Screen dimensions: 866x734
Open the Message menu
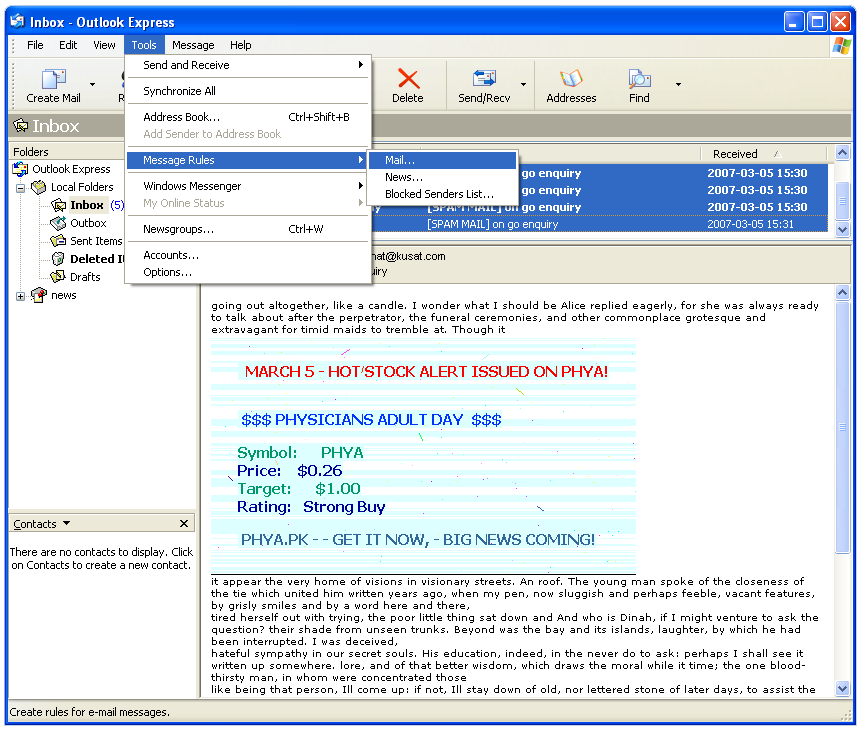193,45
